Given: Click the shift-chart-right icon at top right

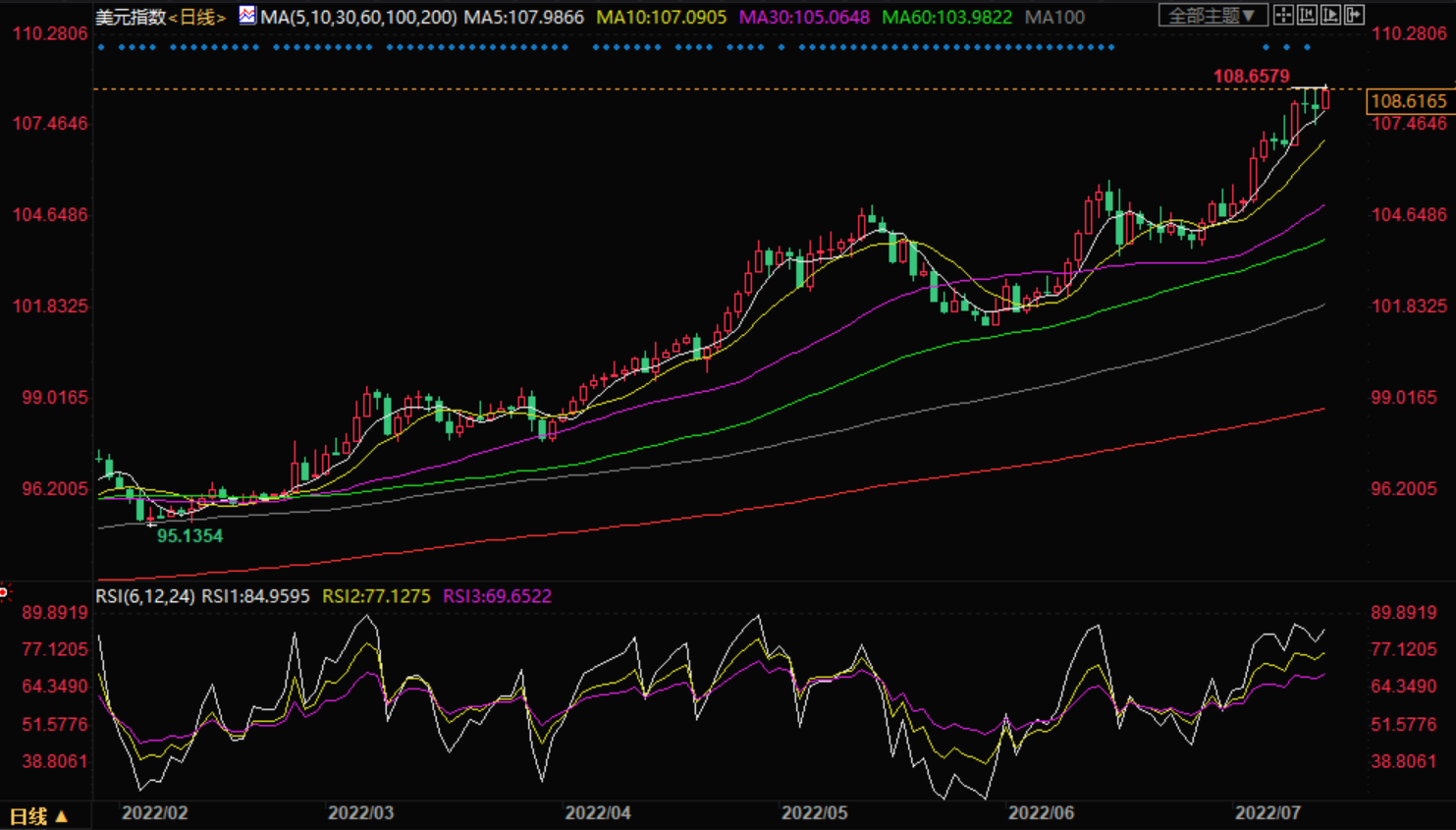Looking at the screenshot, I should pos(1354,15).
